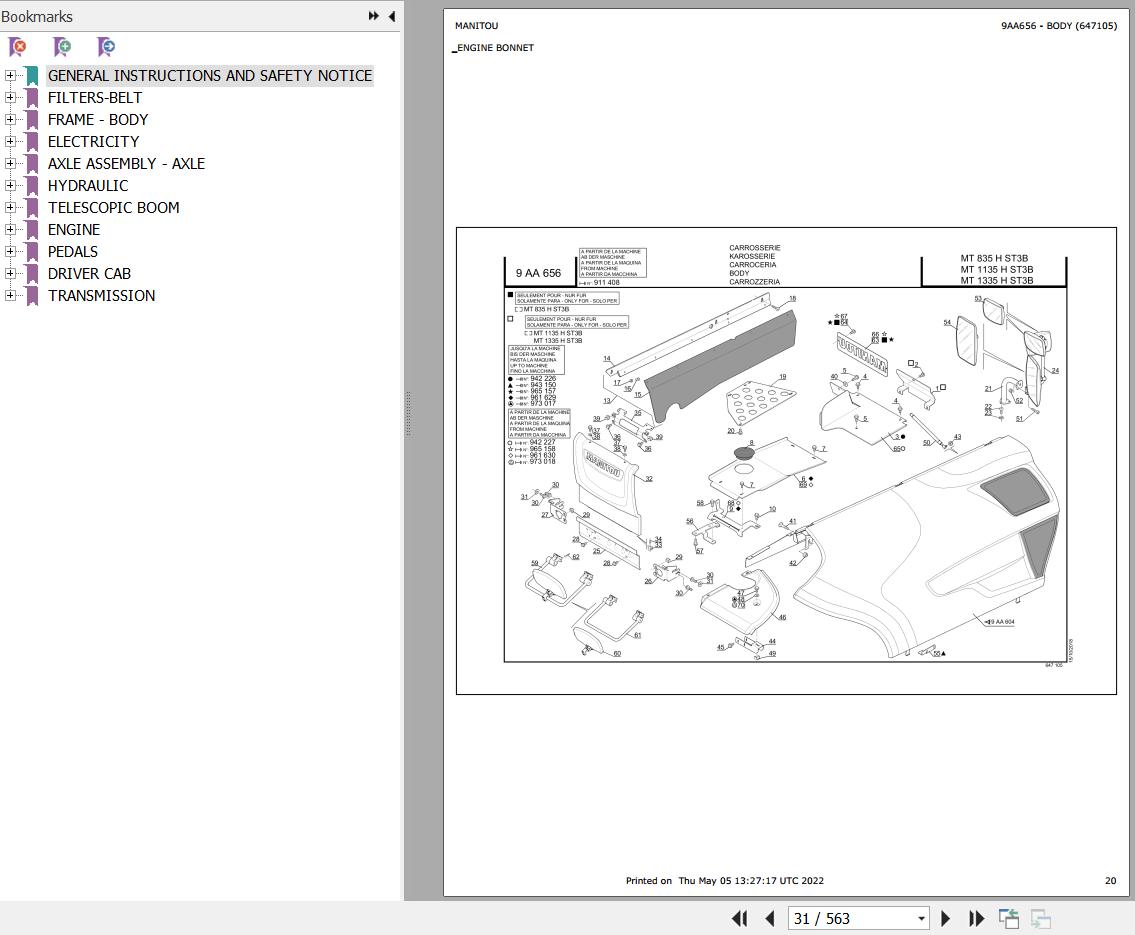This screenshot has height=935, width=1135.
Task: Expand the HYDRAULIC bookmark node
Action: pyautogui.click(x=9, y=185)
